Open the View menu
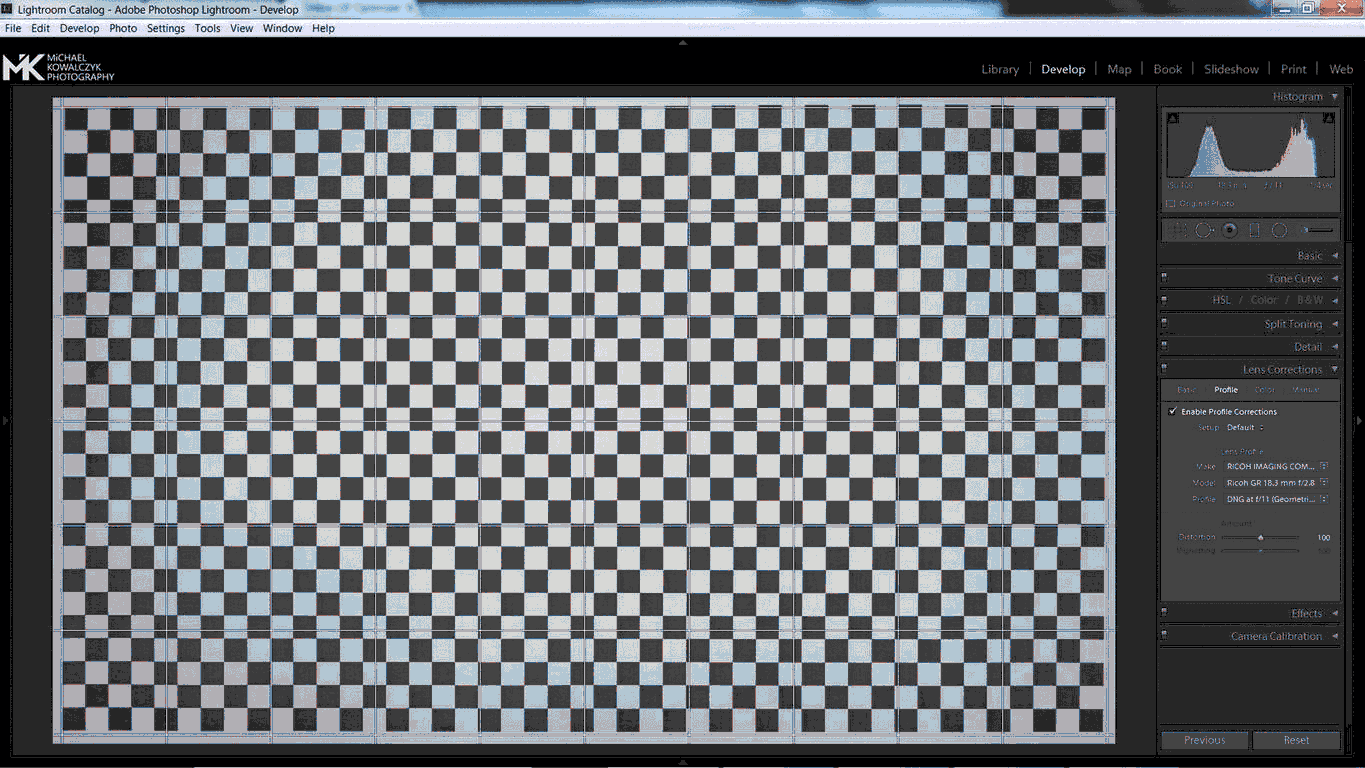This screenshot has width=1365, height=768. coord(242,28)
